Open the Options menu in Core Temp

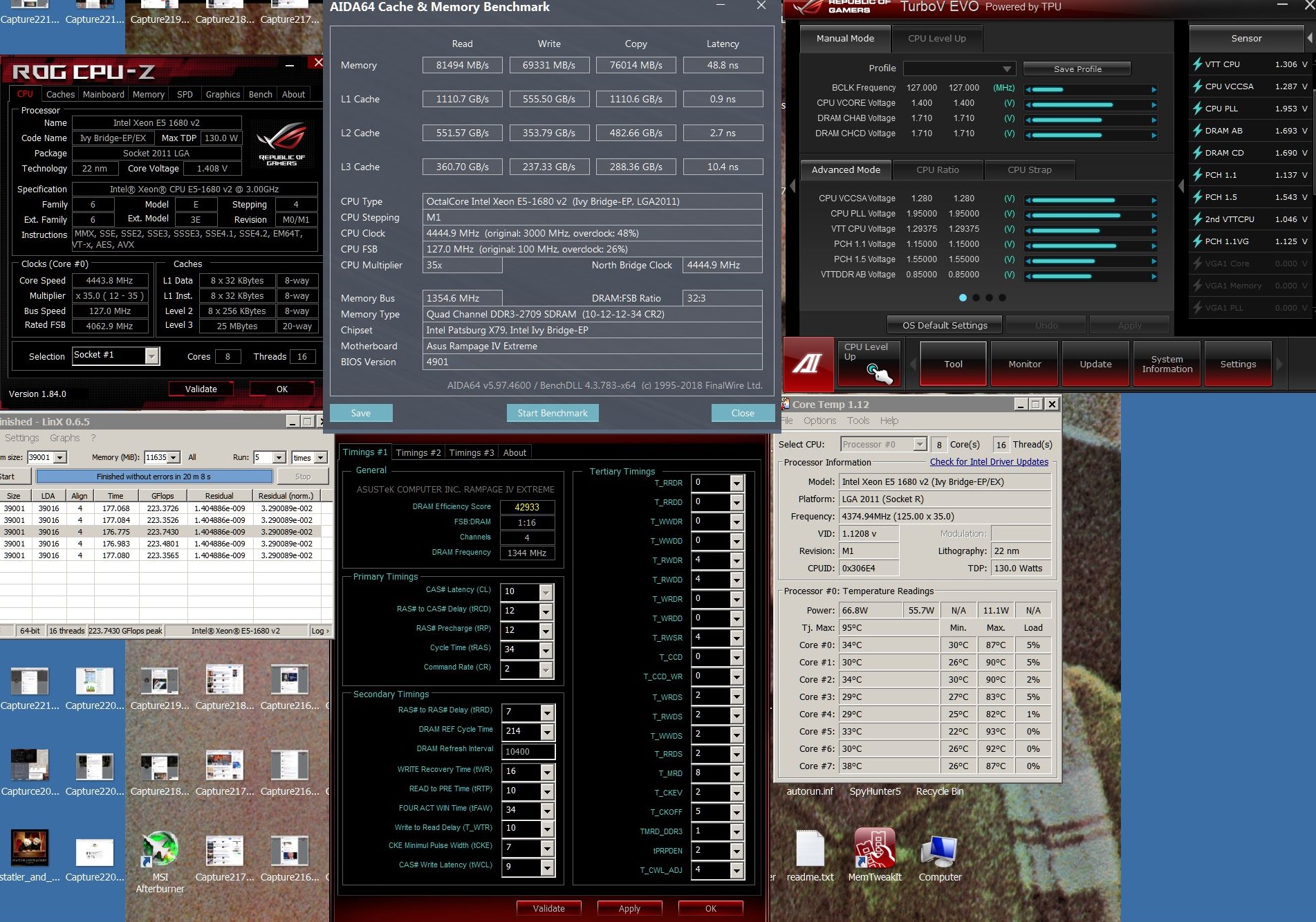(819, 421)
